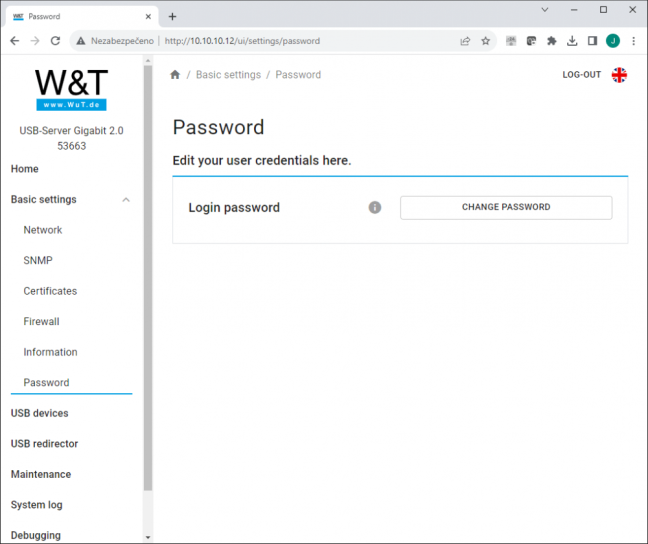Click the sidebar scroll down arrow
Screen dimensions: 648x544
point(148,538)
